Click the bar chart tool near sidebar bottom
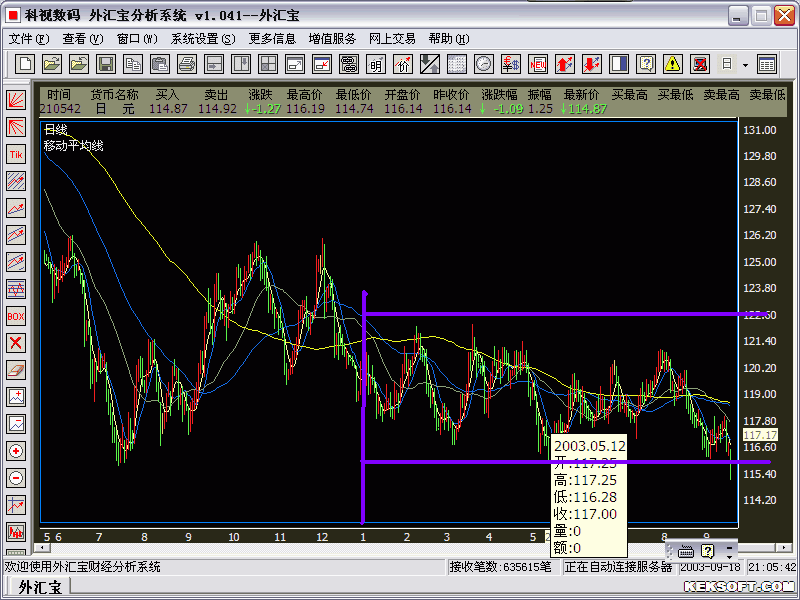 click(x=16, y=532)
